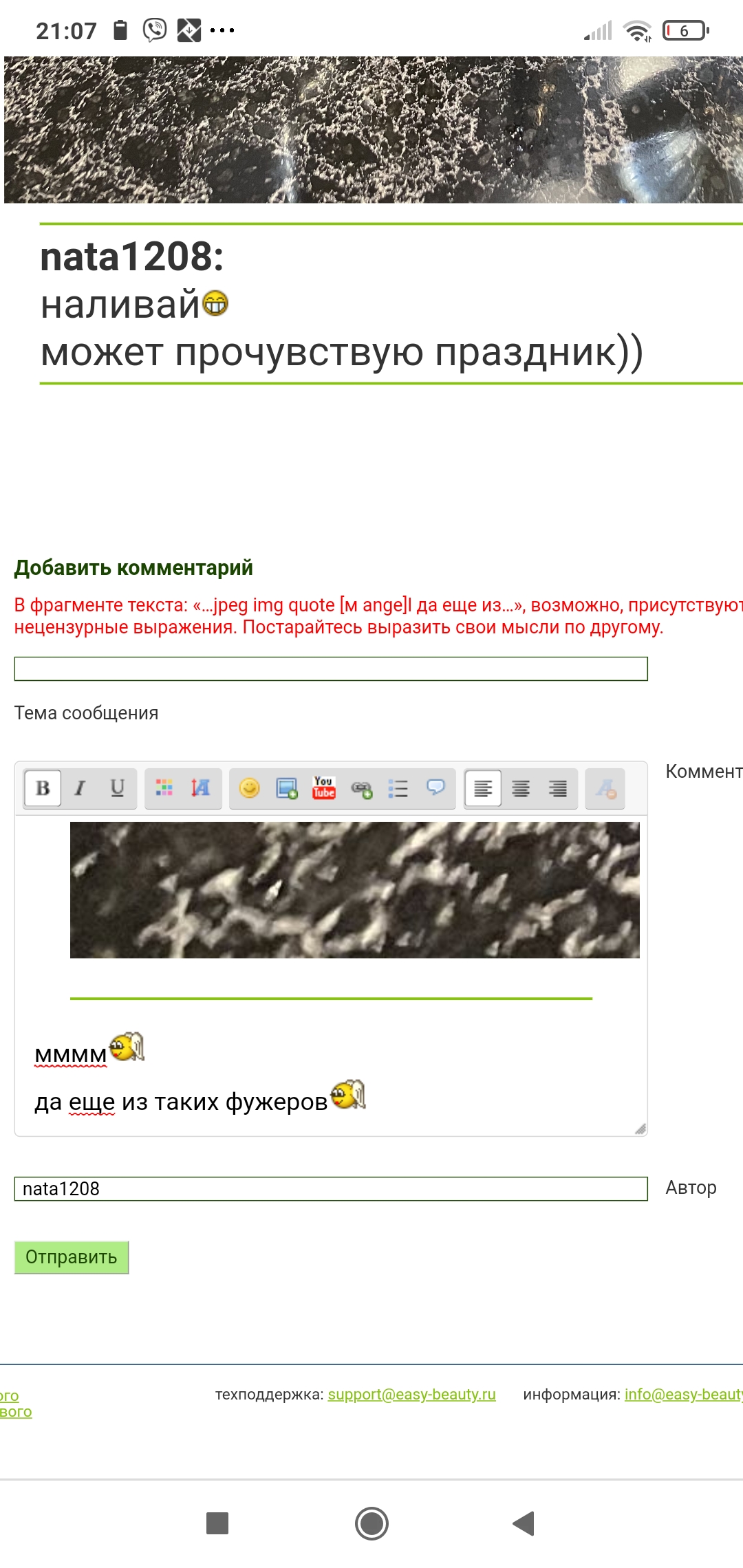Click the red profanity warning message
743x1568 pixels.
[378, 616]
